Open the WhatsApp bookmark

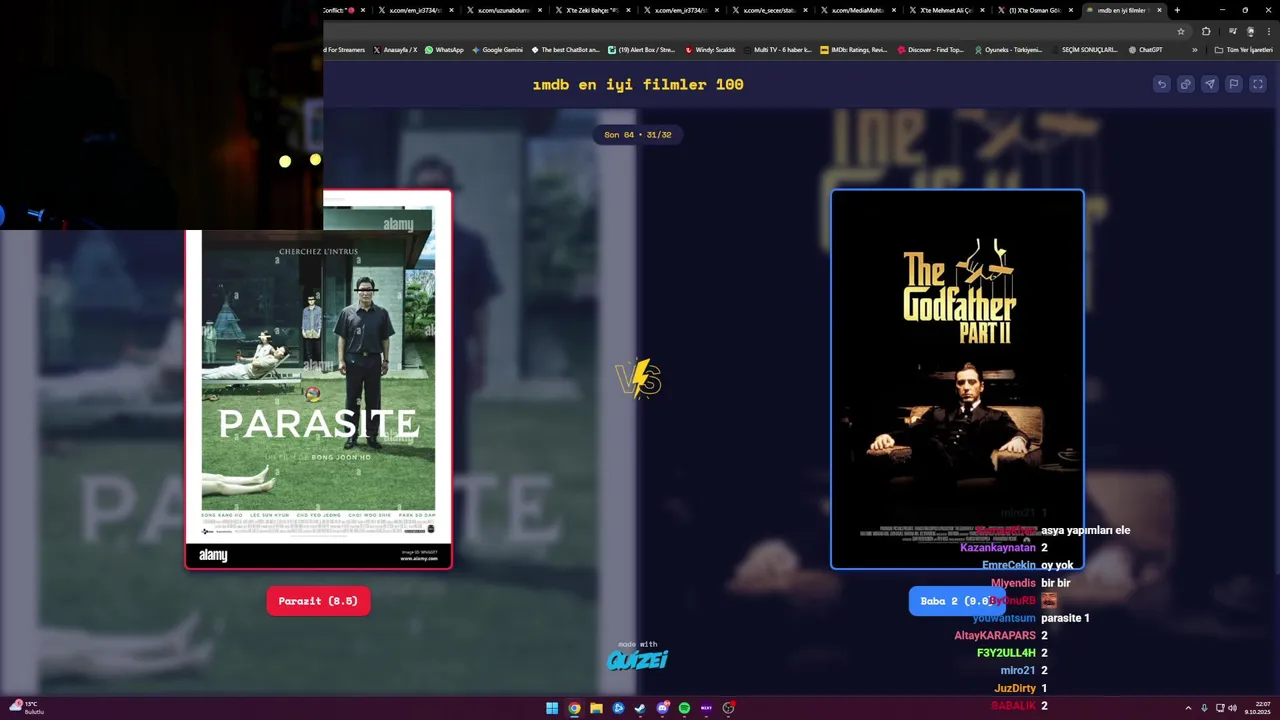(x=444, y=50)
